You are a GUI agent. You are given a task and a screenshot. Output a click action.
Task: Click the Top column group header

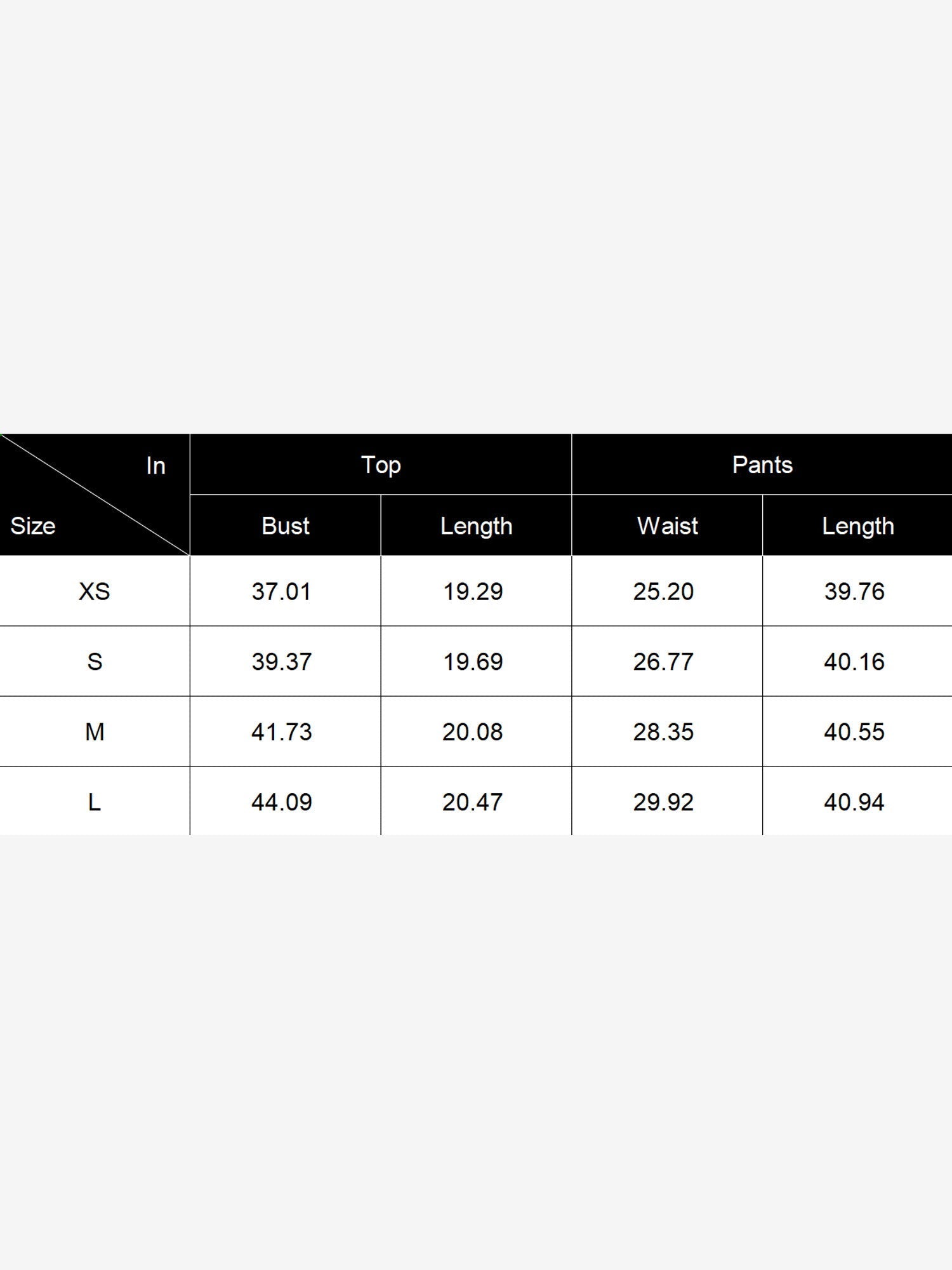click(381, 465)
